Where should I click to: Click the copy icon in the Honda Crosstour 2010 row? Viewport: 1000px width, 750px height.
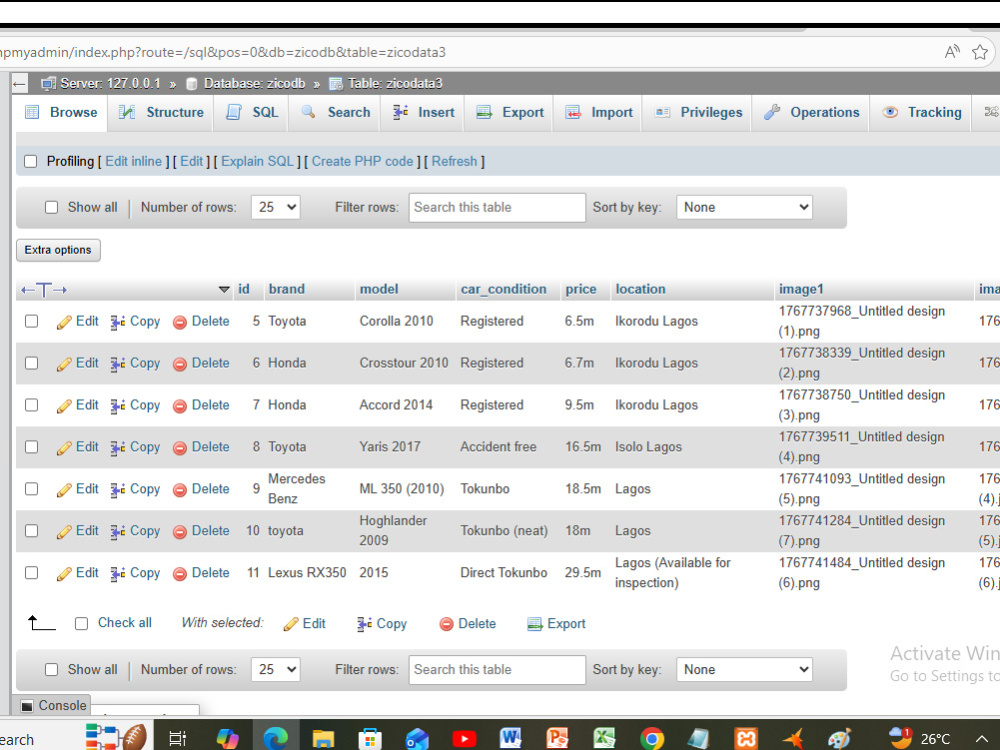(117, 364)
